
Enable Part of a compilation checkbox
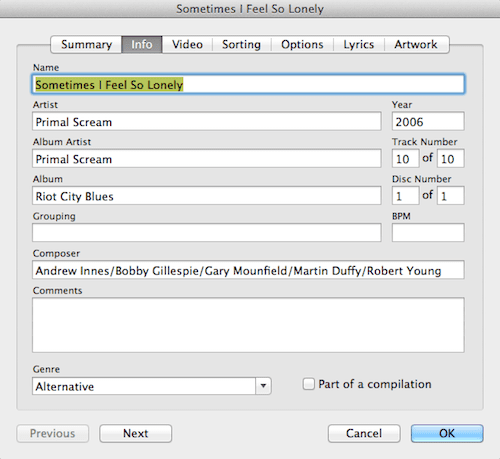(308, 384)
